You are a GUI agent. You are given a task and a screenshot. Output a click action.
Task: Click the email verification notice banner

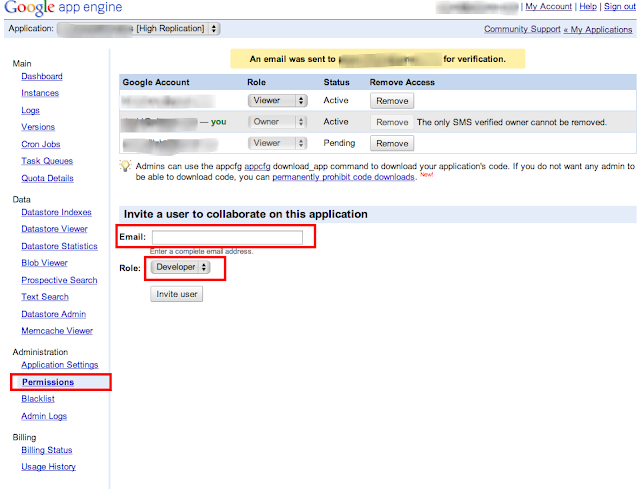point(378,59)
